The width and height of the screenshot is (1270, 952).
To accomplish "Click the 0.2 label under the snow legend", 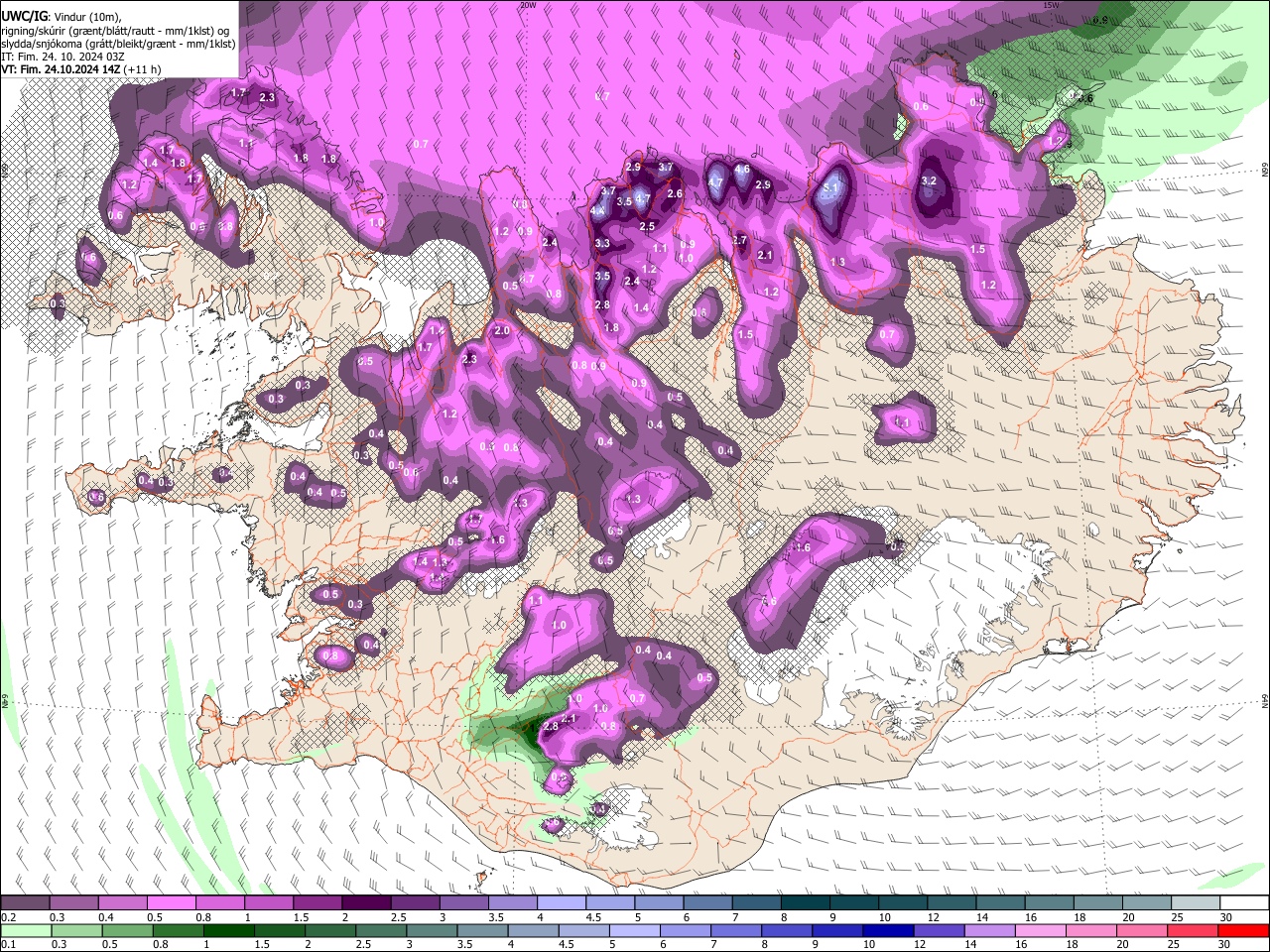I will [8, 917].
